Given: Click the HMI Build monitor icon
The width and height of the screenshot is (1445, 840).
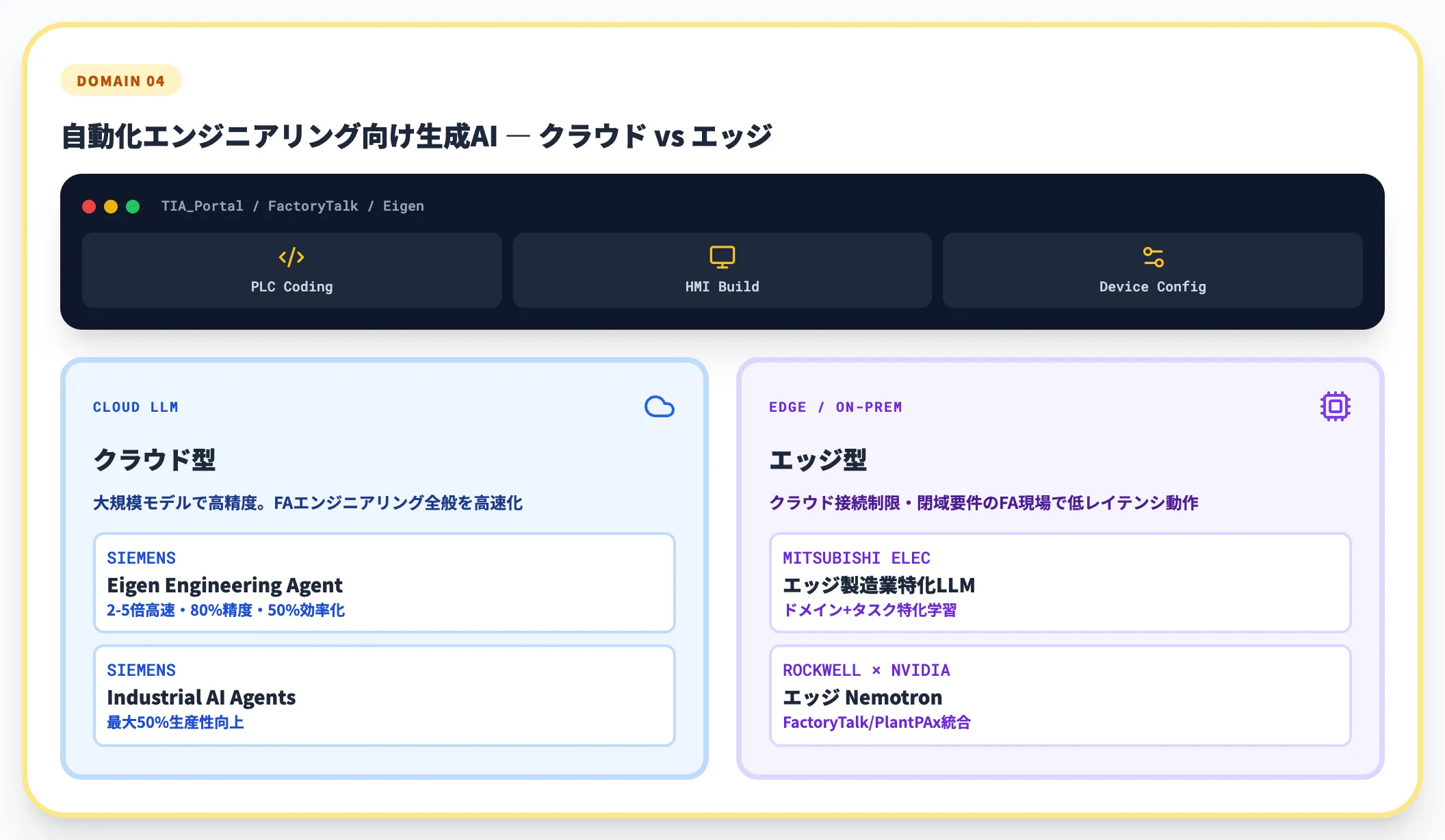Looking at the screenshot, I should [722, 257].
